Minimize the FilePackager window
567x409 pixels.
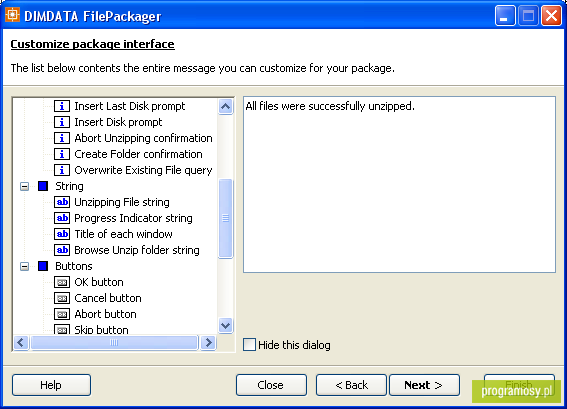505,16
